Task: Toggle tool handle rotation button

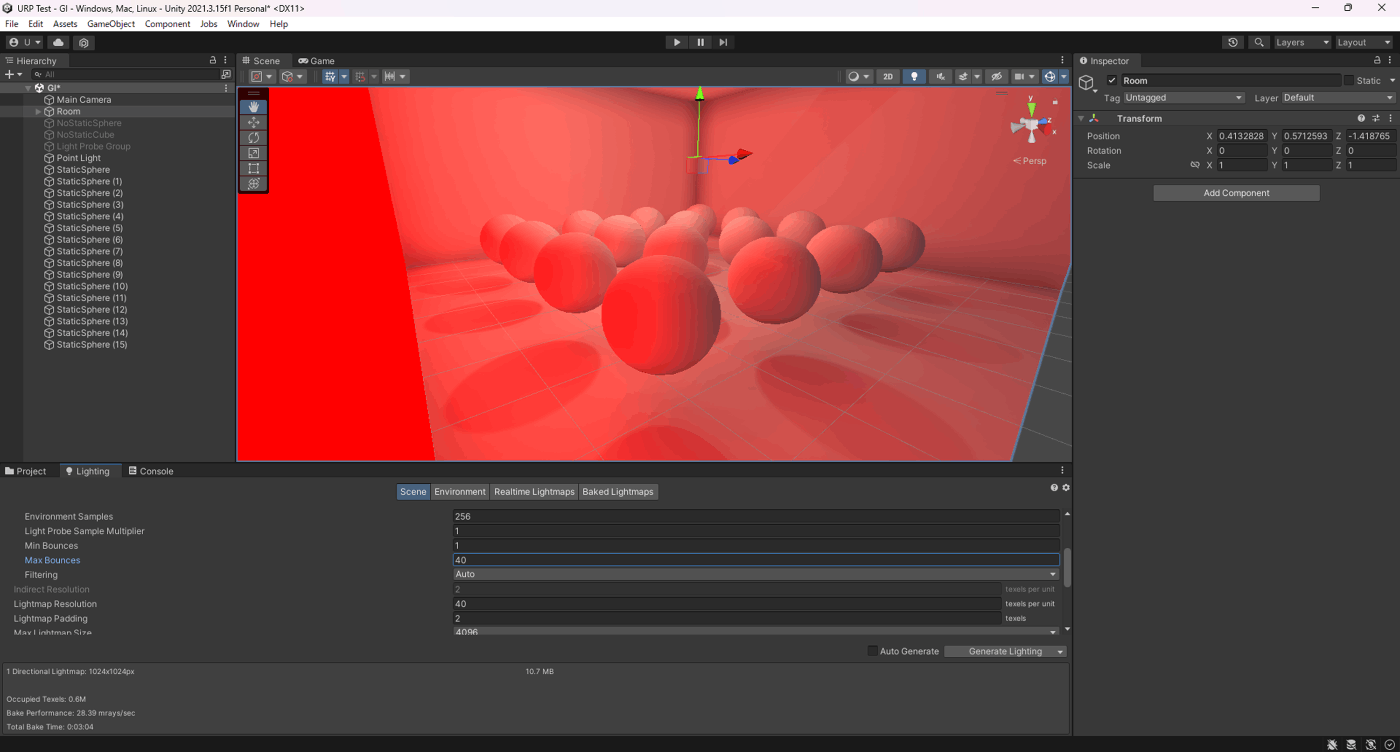Action: click(293, 76)
